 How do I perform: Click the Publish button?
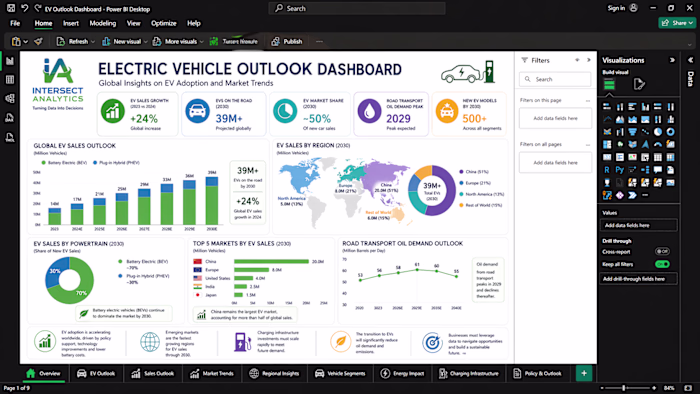coord(287,41)
